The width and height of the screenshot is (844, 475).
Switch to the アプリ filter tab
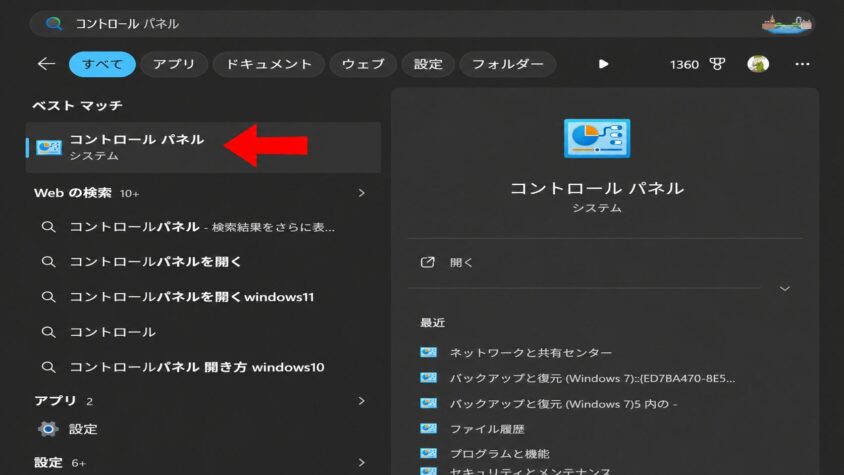pyautogui.click(x=174, y=64)
